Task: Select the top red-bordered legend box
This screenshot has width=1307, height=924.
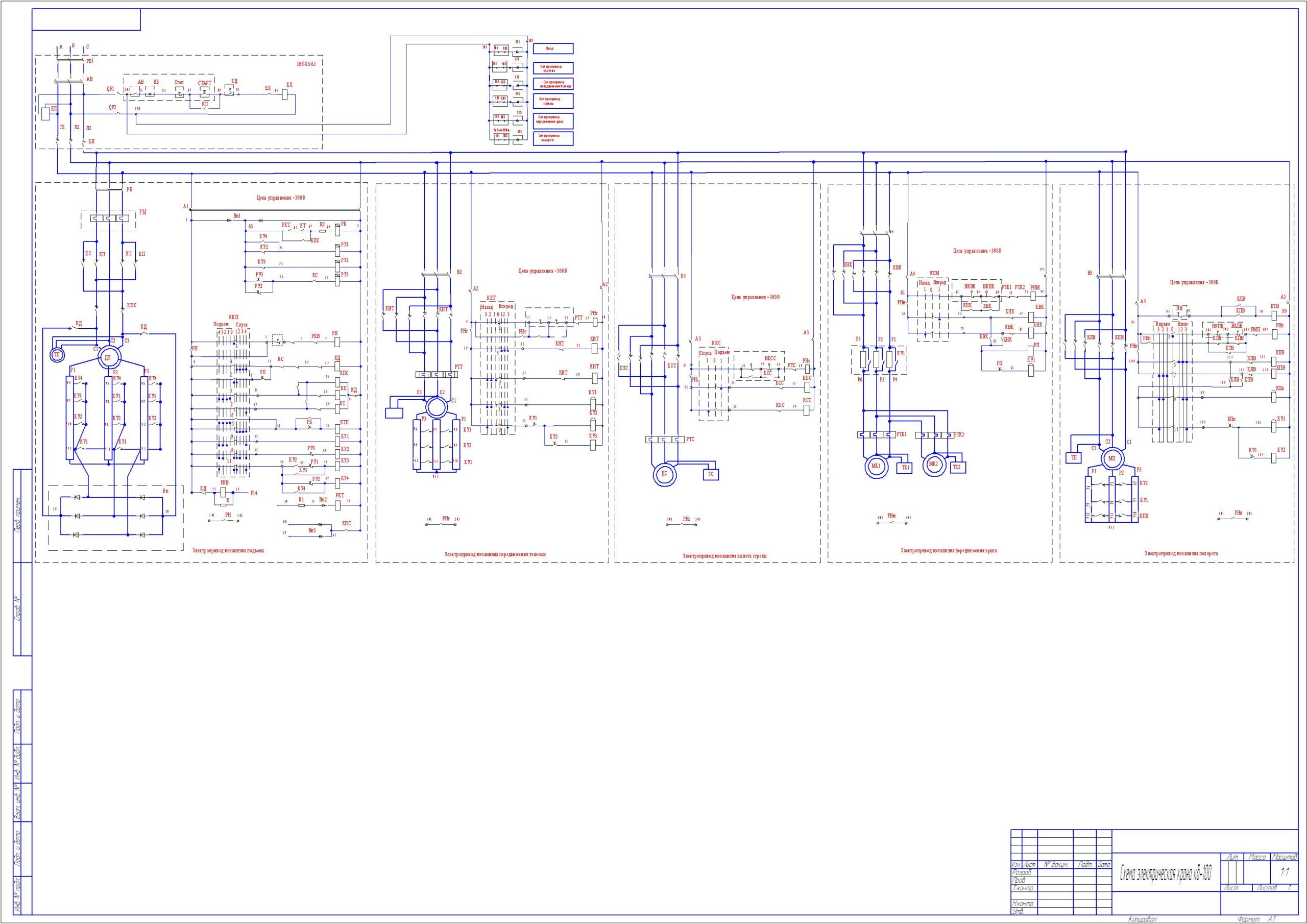Action: (553, 49)
